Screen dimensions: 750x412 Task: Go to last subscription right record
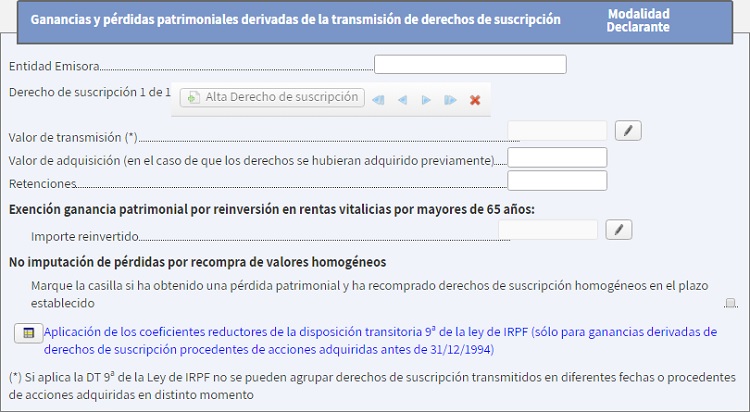(450, 100)
